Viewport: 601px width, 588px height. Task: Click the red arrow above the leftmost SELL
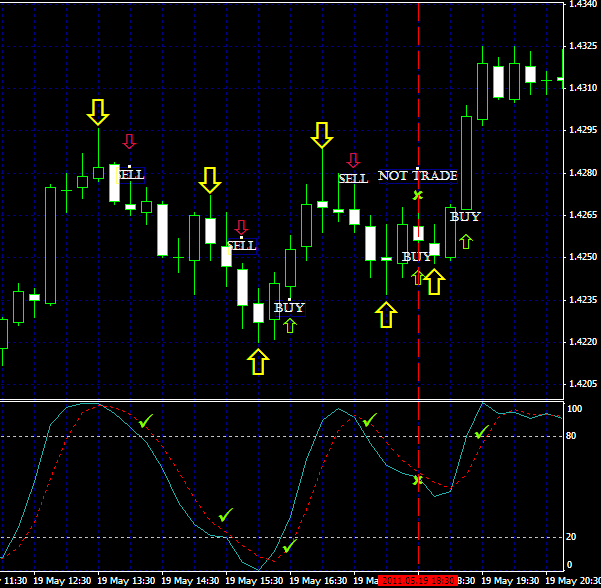pyautogui.click(x=130, y=141)
